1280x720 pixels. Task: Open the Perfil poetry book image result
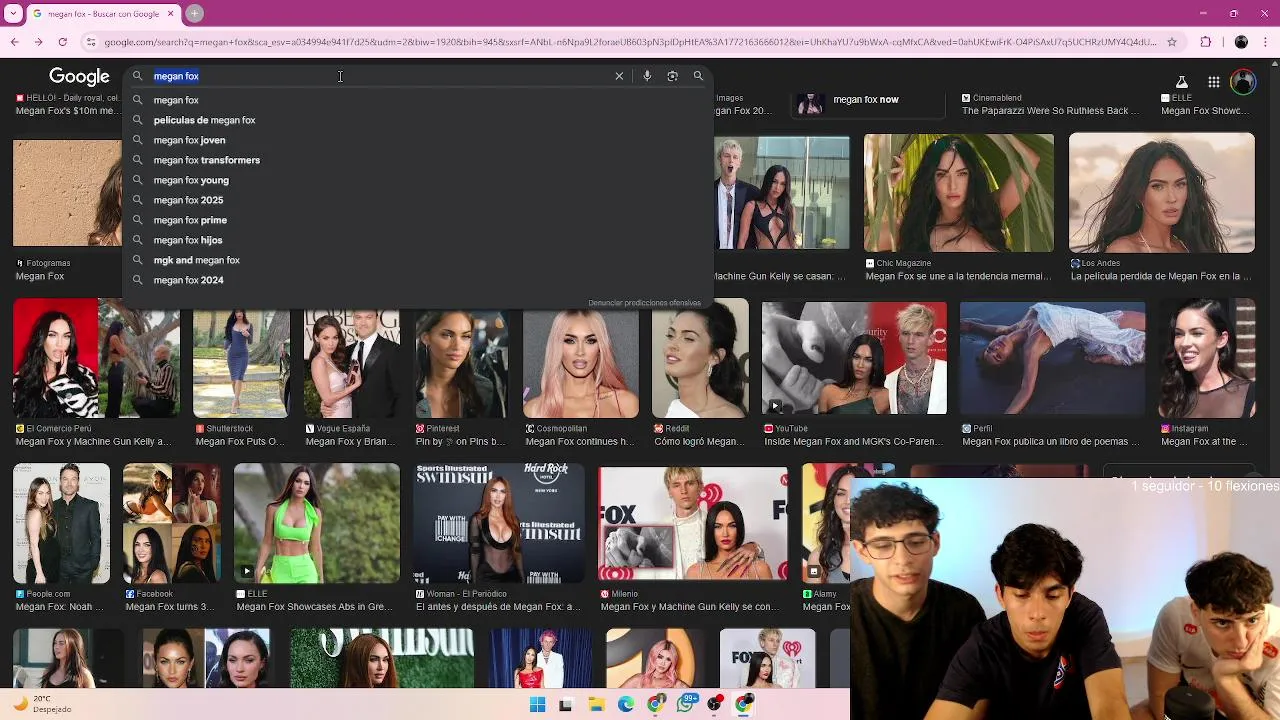1052,357
